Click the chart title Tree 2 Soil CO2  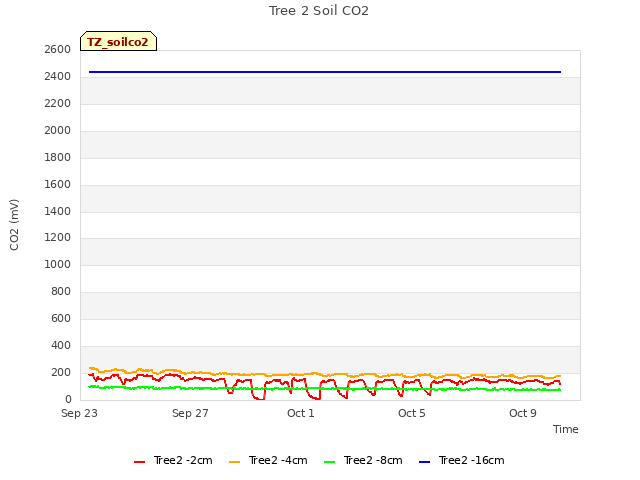point(319,11)
